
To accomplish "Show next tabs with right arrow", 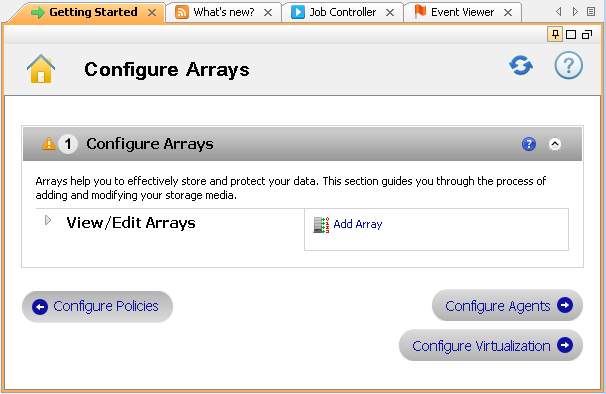I will tap(575, 12).
